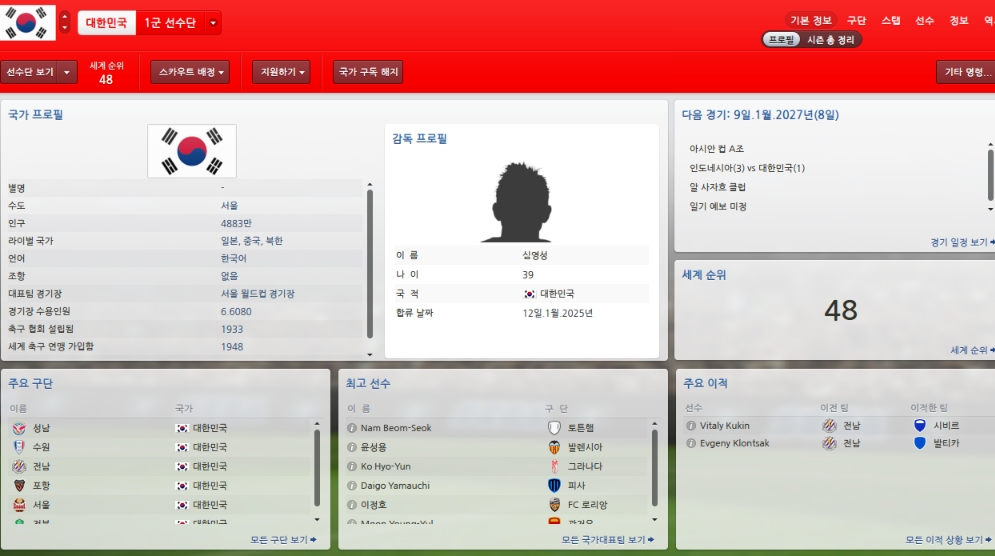Select the FC 로리앙 club badge icon

tap(554, 505)
